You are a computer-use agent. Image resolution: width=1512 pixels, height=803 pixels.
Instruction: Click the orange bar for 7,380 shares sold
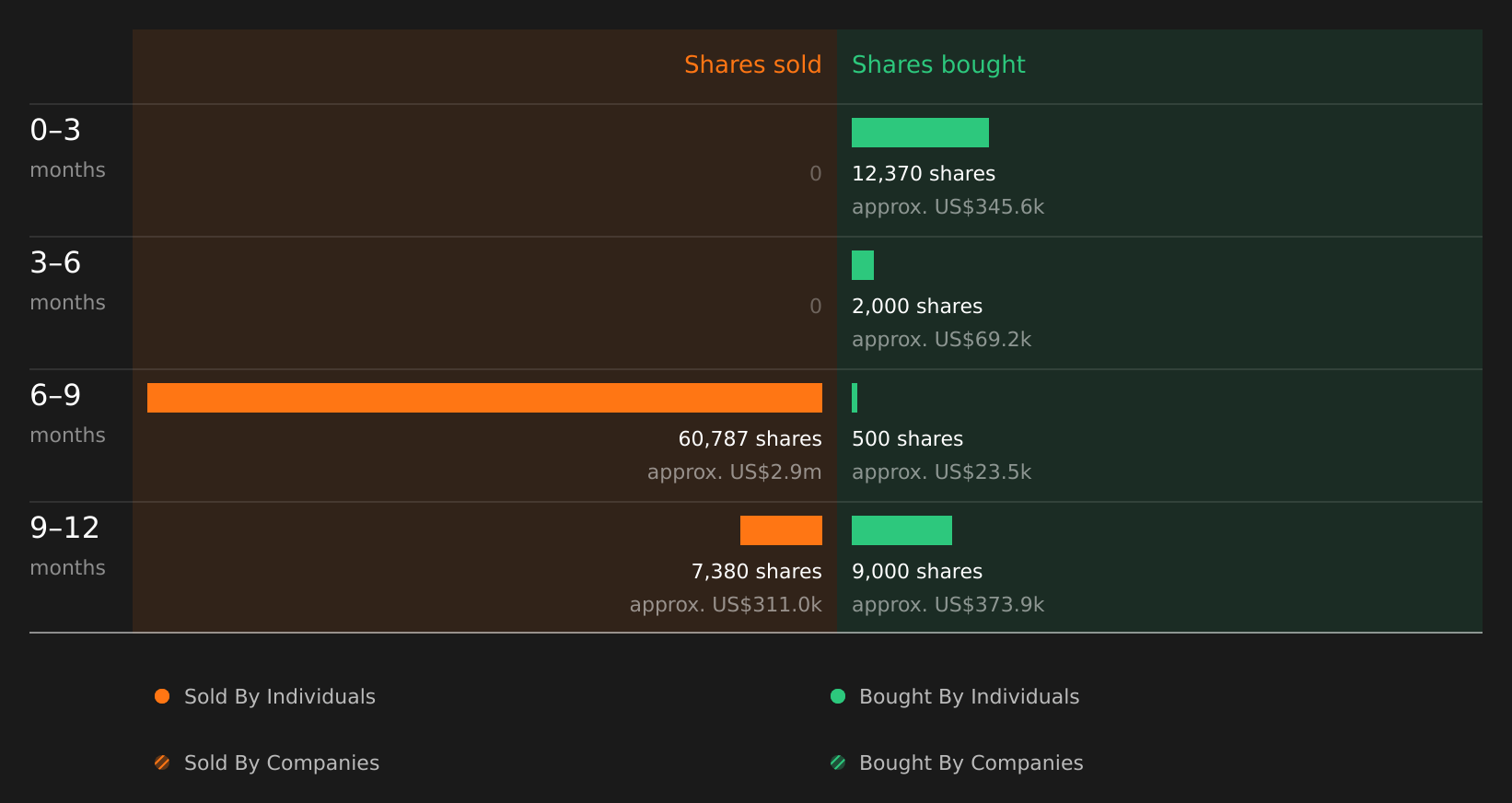tap(781, 530)
